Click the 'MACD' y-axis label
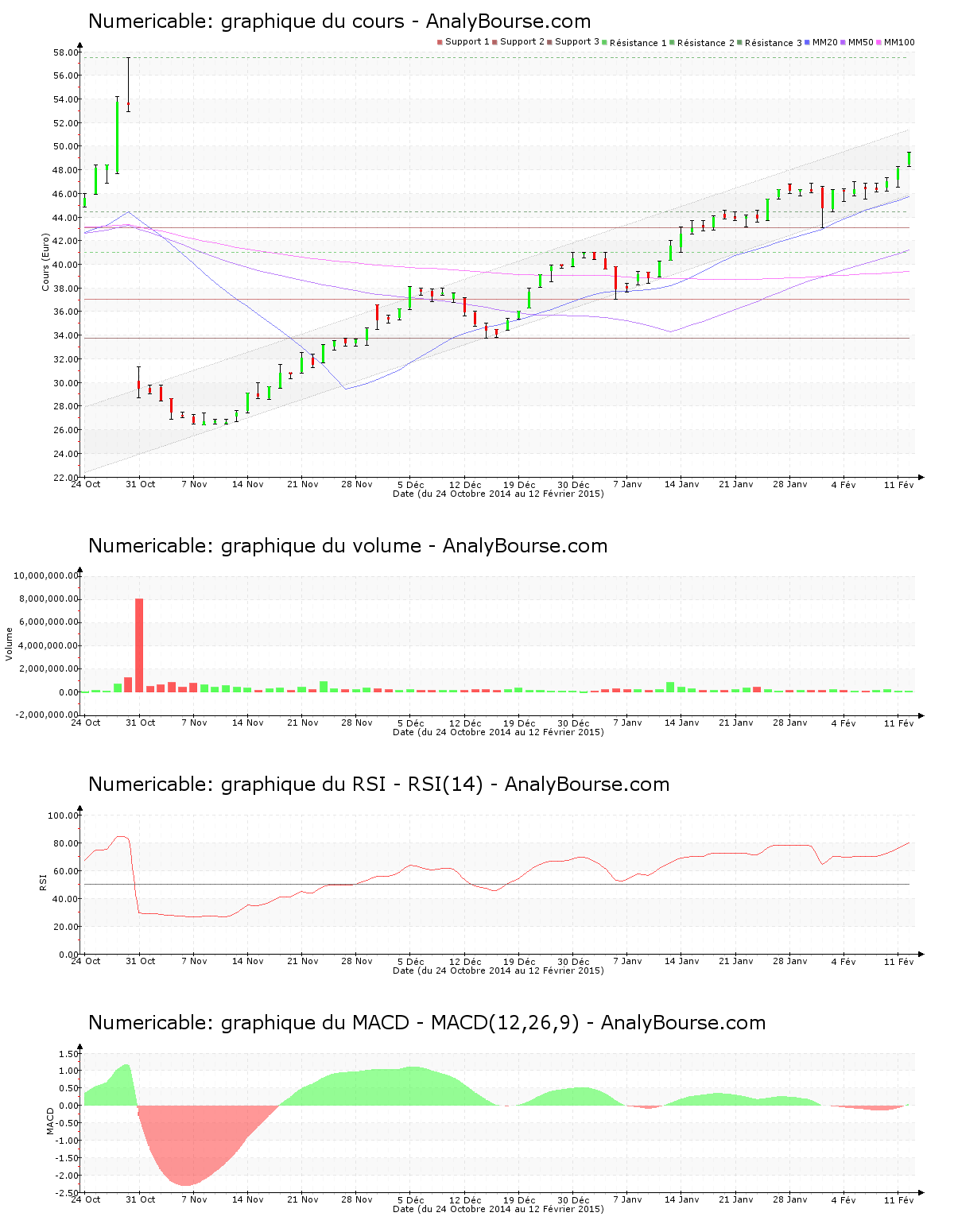 pos(50,1120)
